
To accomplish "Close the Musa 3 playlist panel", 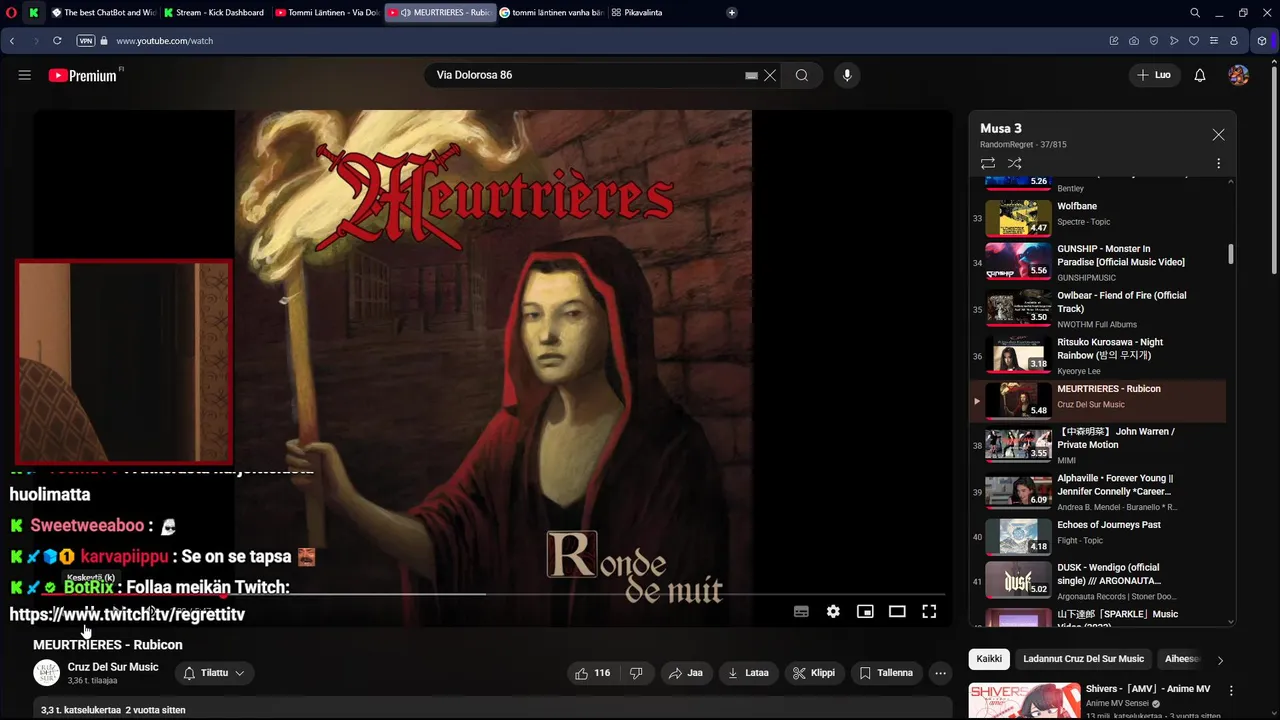I will (x=1218, y=135).
